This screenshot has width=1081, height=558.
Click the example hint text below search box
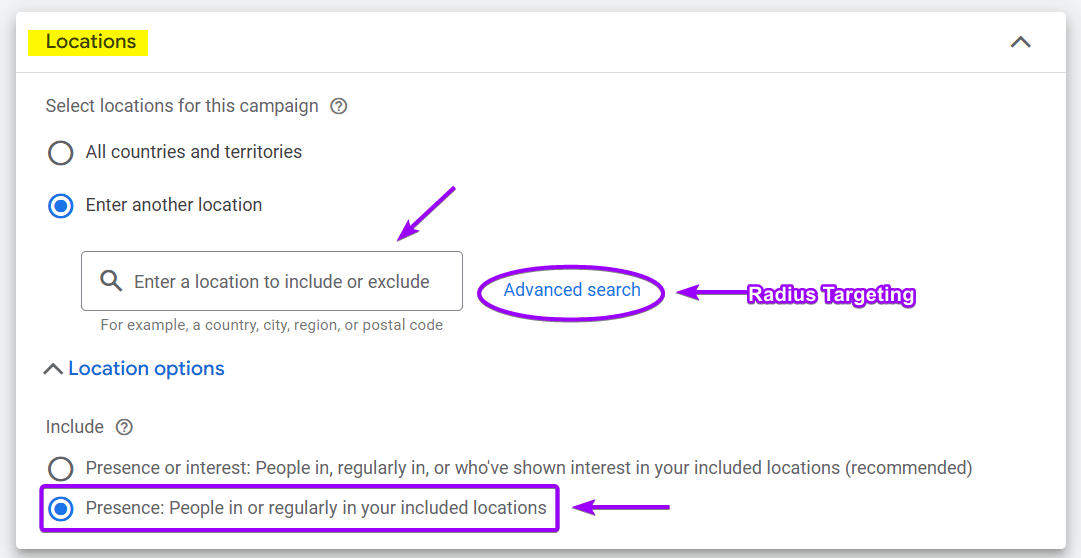(x=271, y=325)
